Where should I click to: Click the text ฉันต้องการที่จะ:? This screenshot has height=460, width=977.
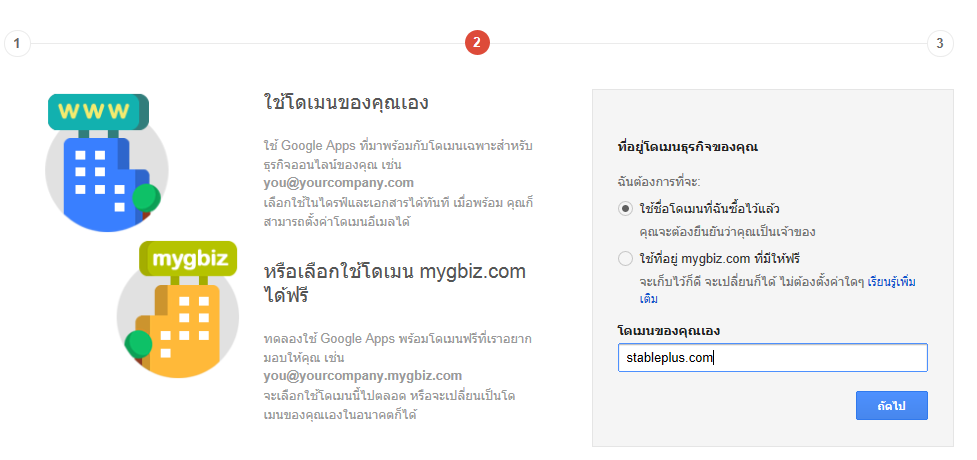pos(658,183)
